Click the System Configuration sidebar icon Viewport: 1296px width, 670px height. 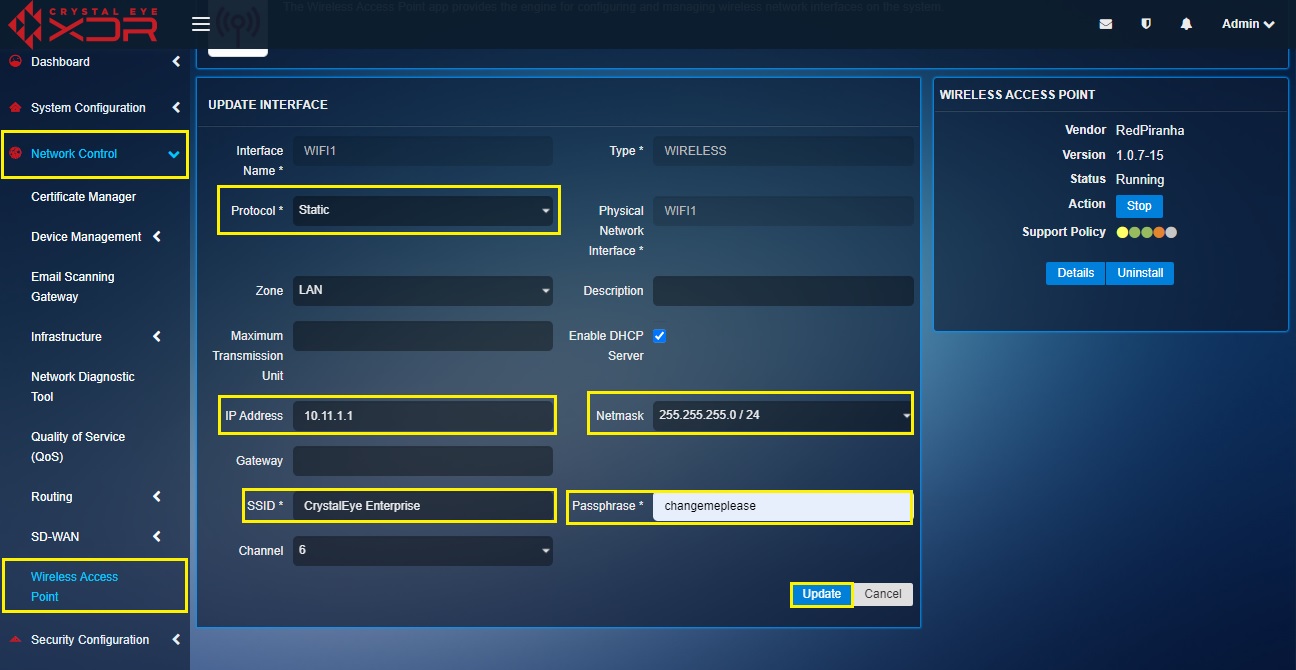[x=15, y=108]
